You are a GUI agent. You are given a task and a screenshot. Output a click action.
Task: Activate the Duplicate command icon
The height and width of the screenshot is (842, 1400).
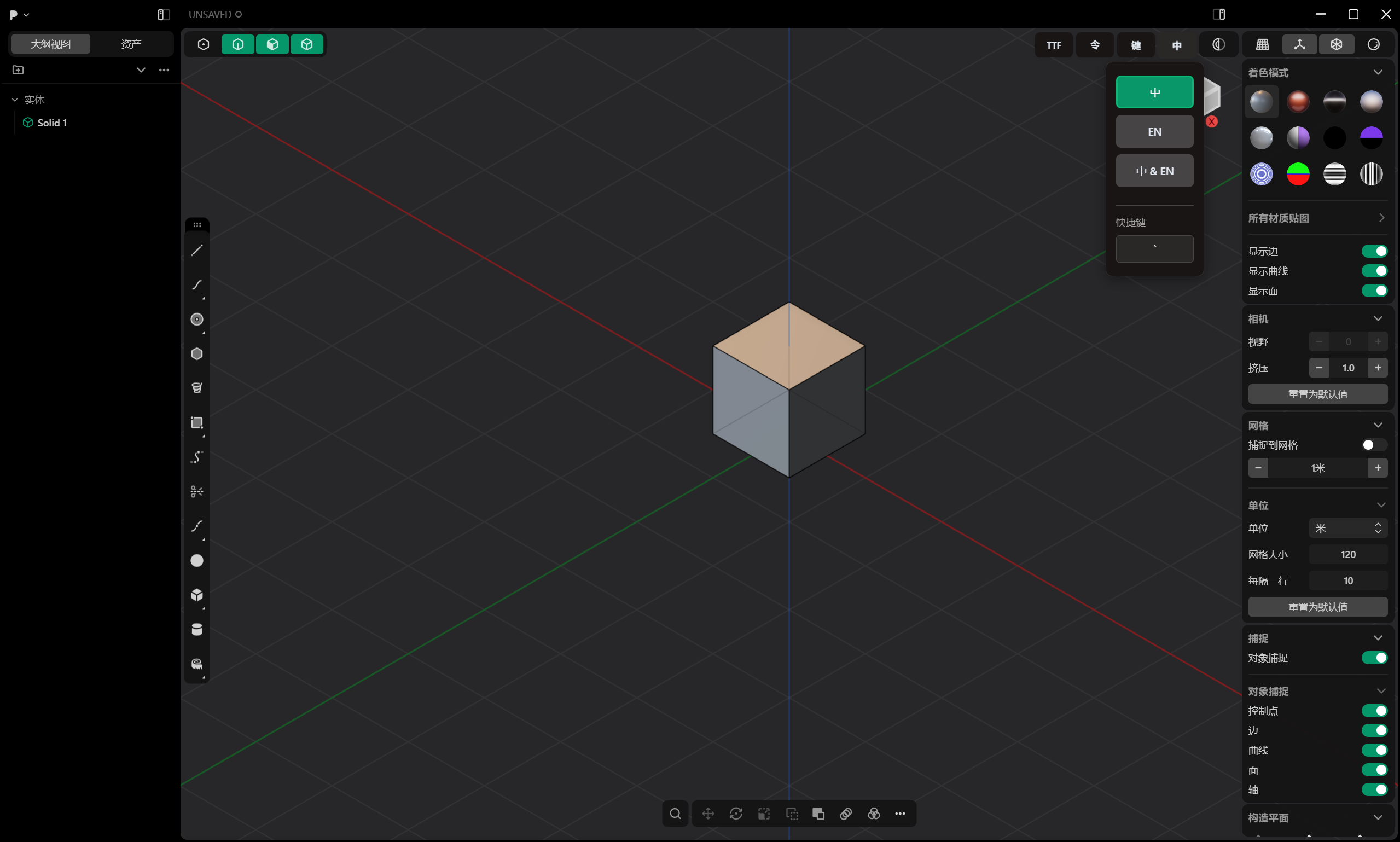tap(792, 814)
